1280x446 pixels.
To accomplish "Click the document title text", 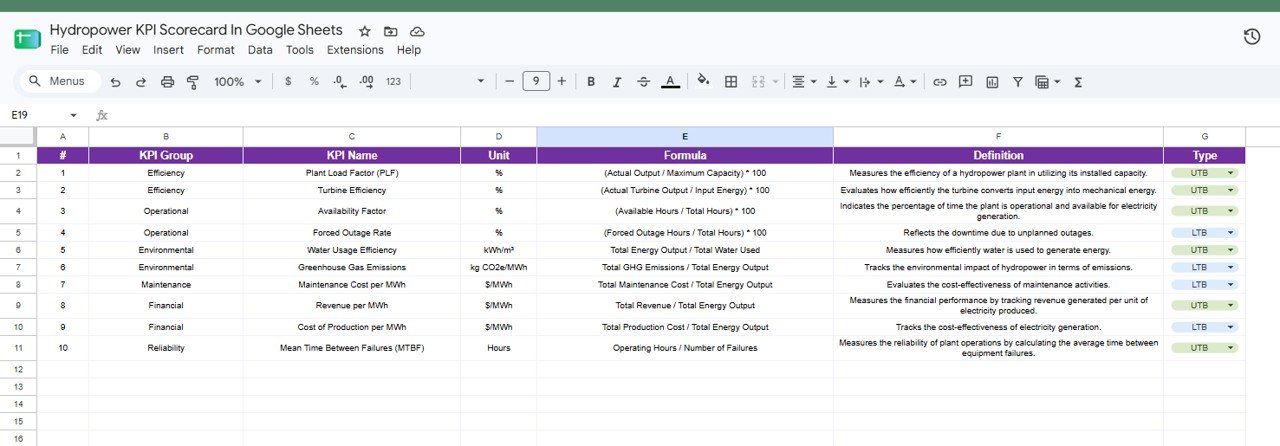I will [196, 30].
